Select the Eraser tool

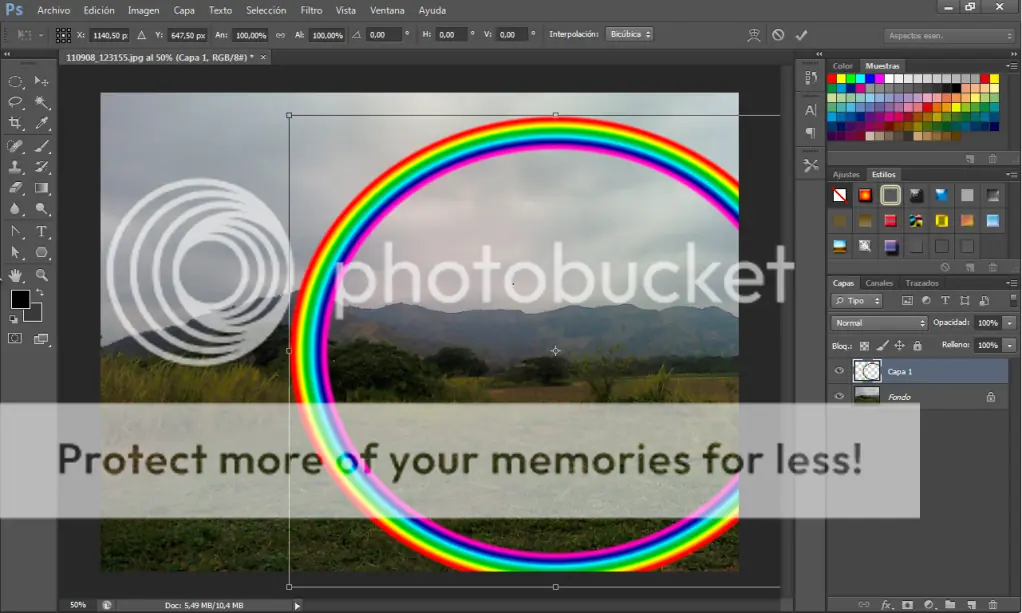click(x=15, y=188)
